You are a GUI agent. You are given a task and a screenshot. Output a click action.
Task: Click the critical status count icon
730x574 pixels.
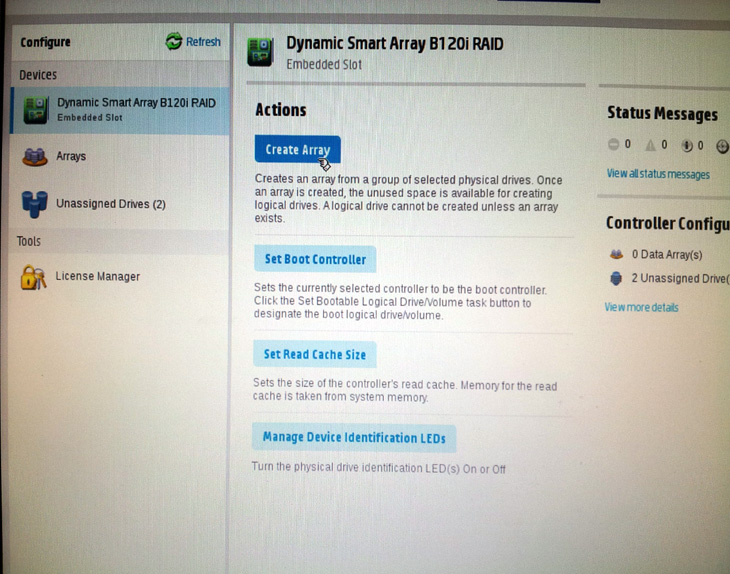point(614,144)
